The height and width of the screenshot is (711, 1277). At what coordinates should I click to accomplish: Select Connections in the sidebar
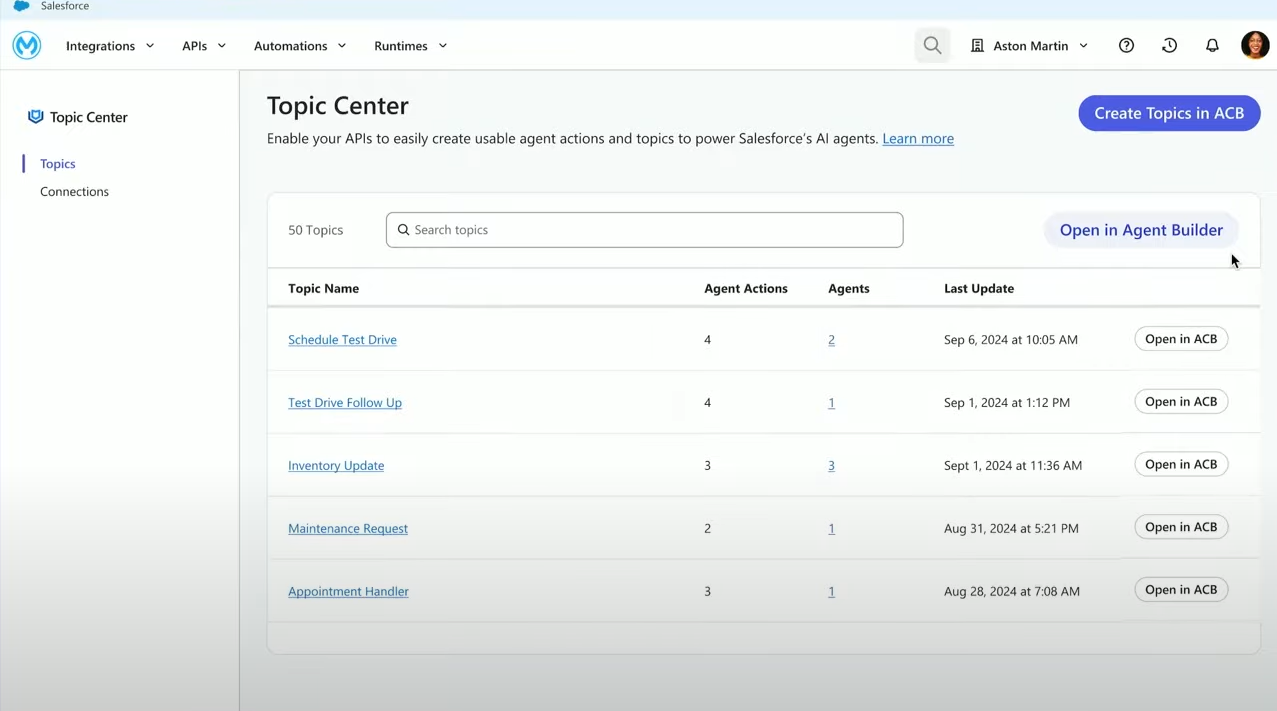click(74, 191)
